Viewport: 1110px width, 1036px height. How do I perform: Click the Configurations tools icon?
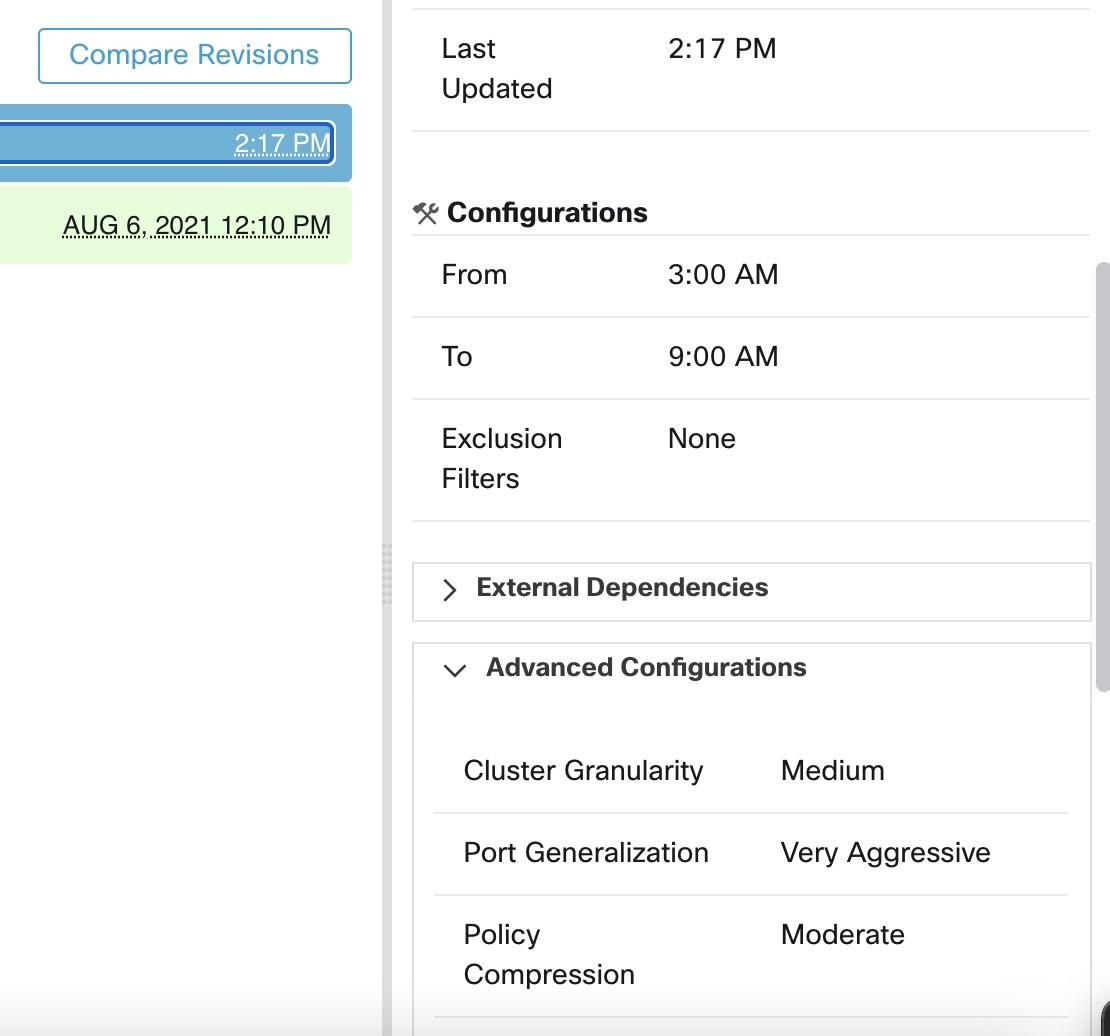[425, 213]
